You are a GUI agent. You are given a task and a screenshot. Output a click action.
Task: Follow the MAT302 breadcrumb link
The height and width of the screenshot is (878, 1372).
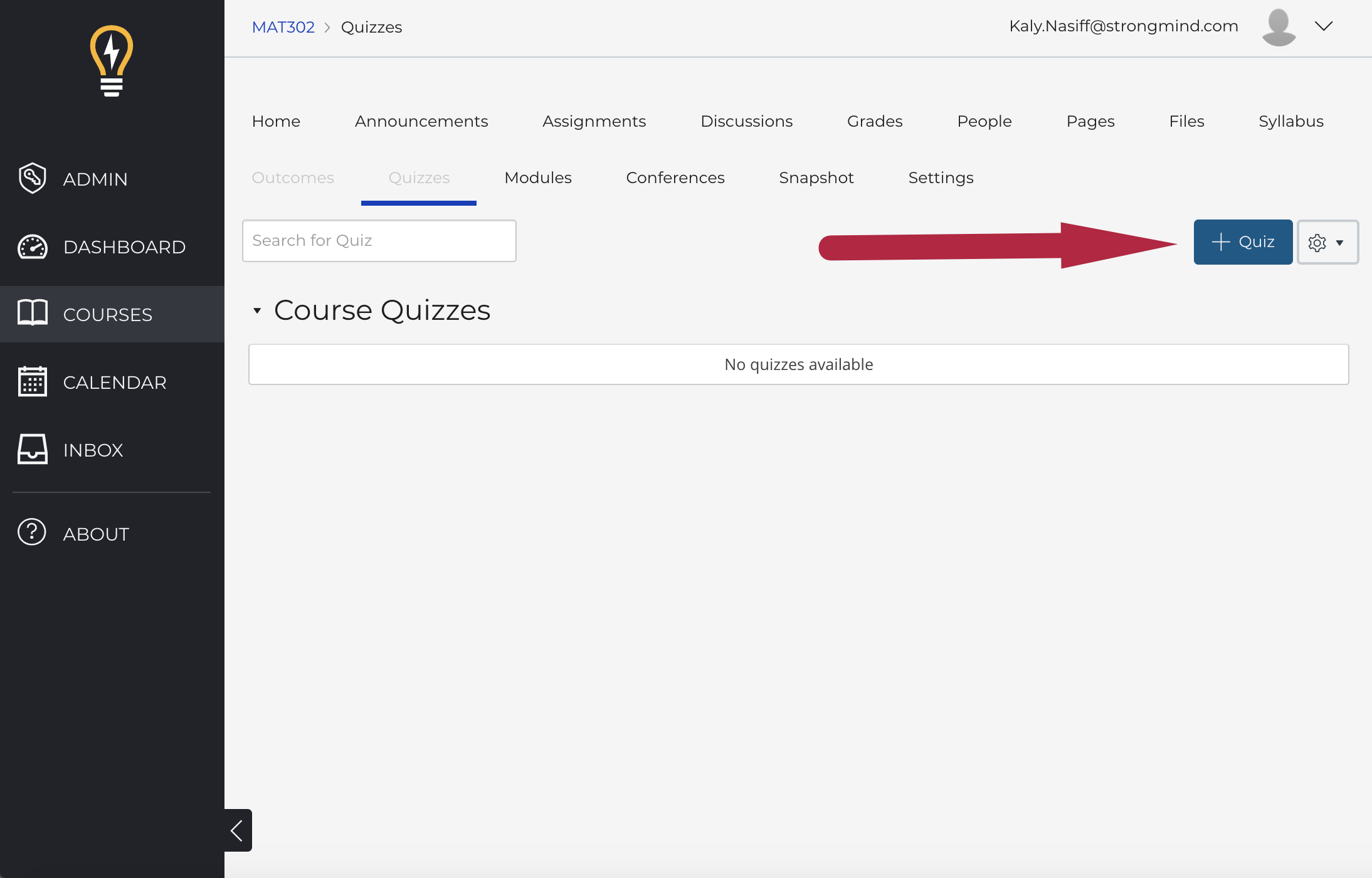tap(283, 27)
